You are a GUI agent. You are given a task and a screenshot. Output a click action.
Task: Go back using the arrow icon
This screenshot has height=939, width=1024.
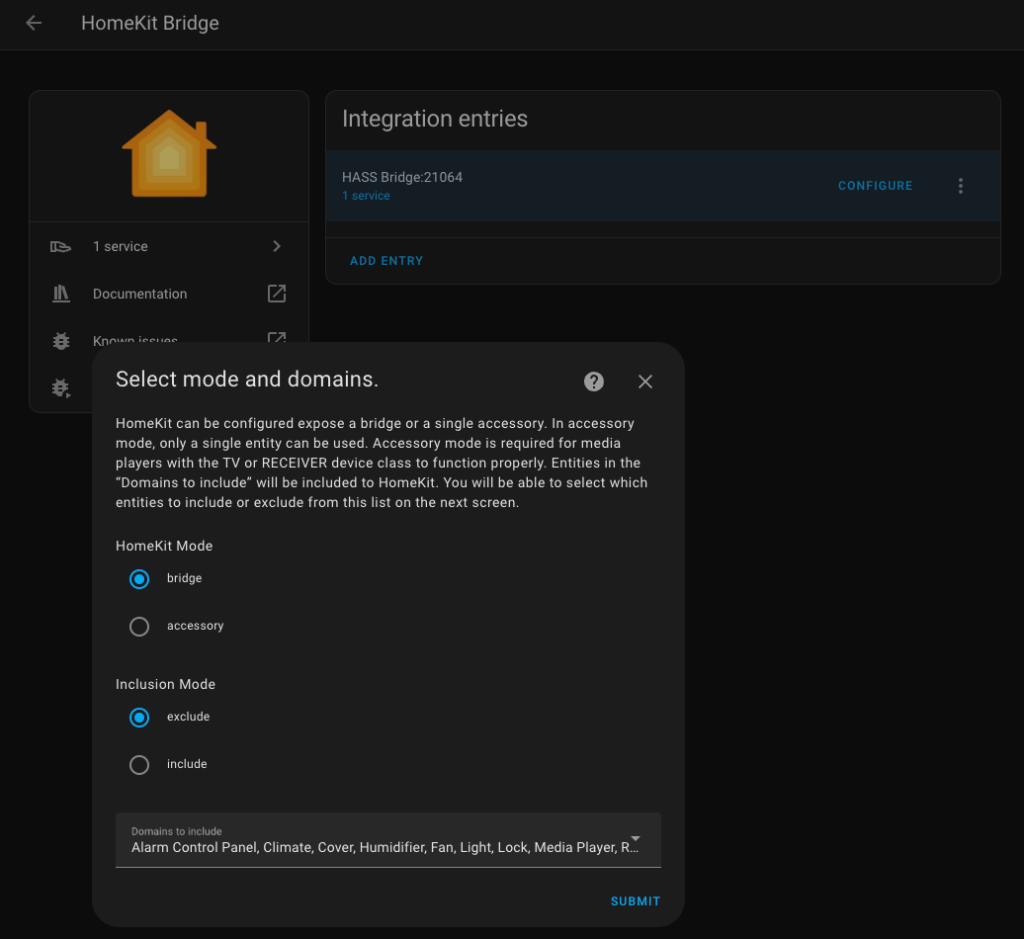click(33, 23)
